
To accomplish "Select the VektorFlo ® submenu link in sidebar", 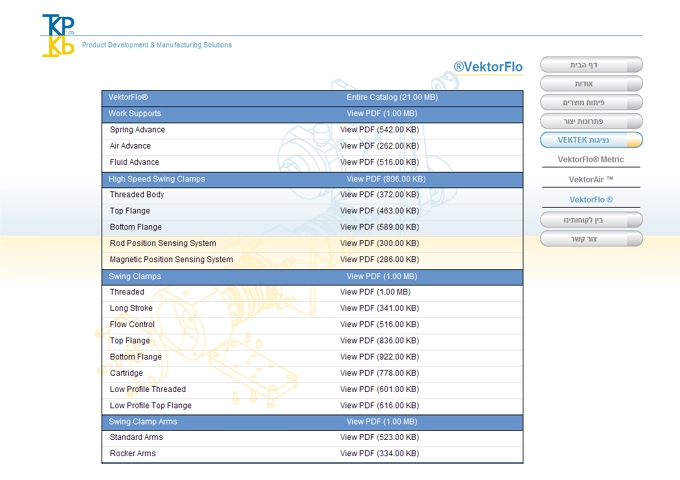I will tap(591, 200).
